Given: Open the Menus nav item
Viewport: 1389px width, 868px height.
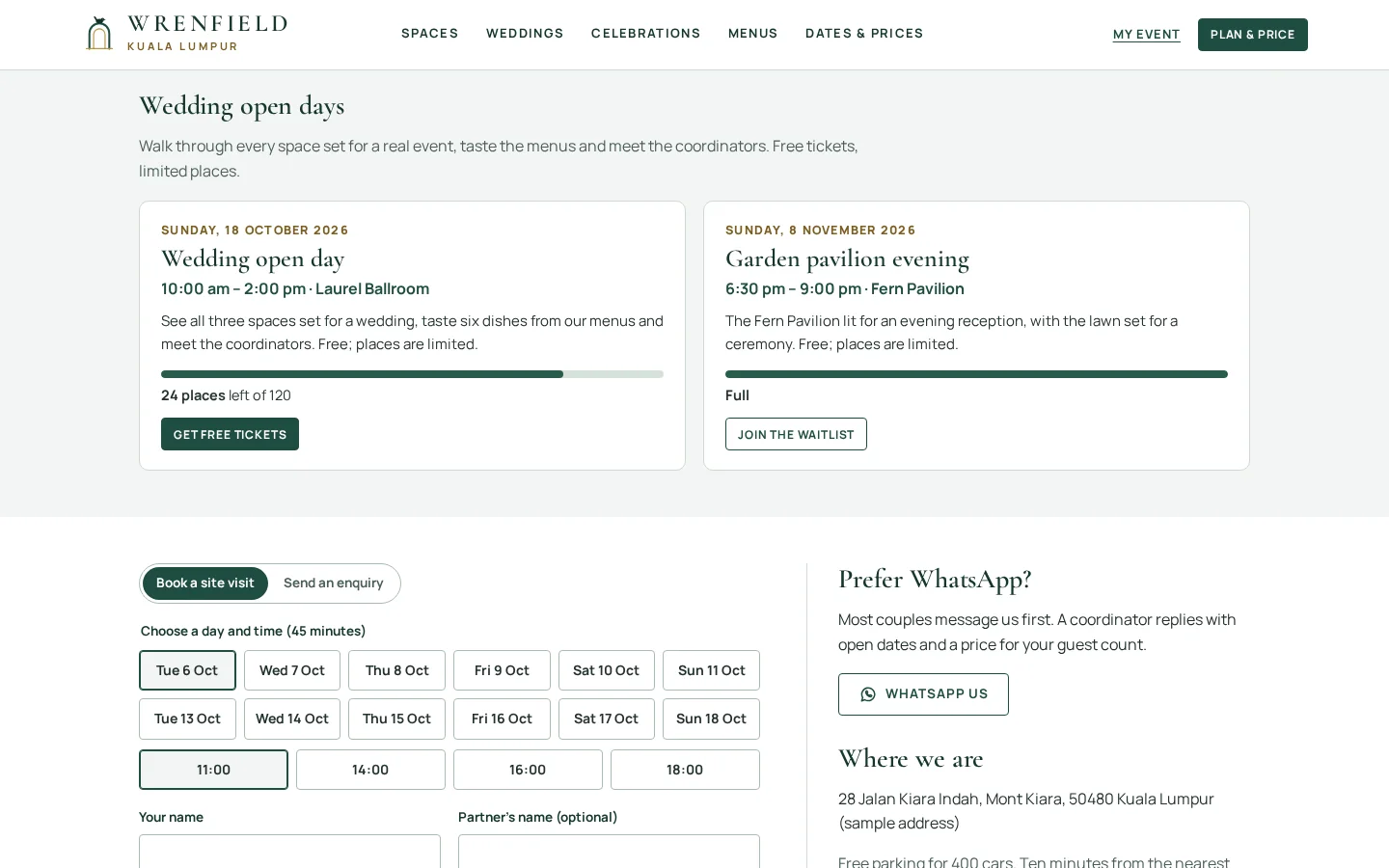Looking at the screenshot, I should [x=753, y=34].
